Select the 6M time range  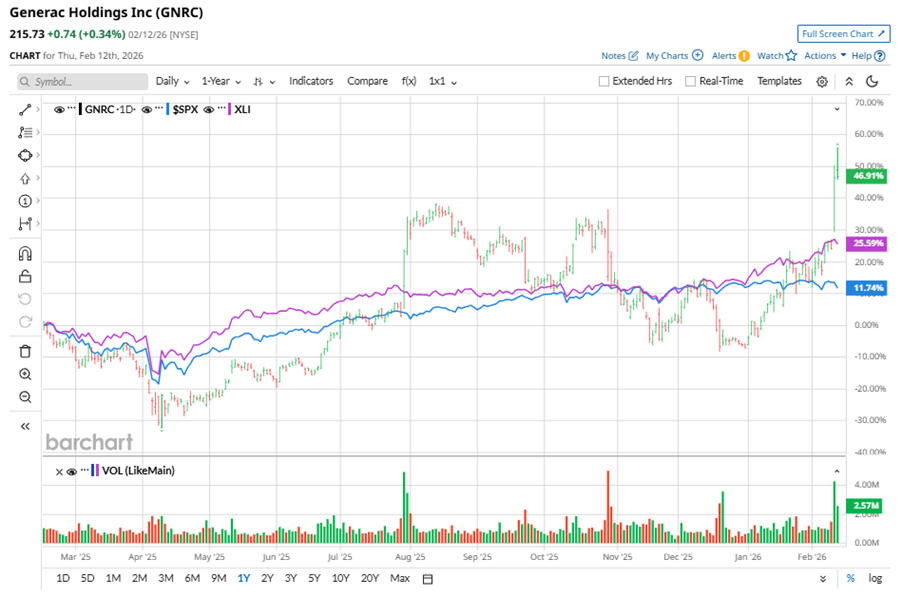pos(192,578)
